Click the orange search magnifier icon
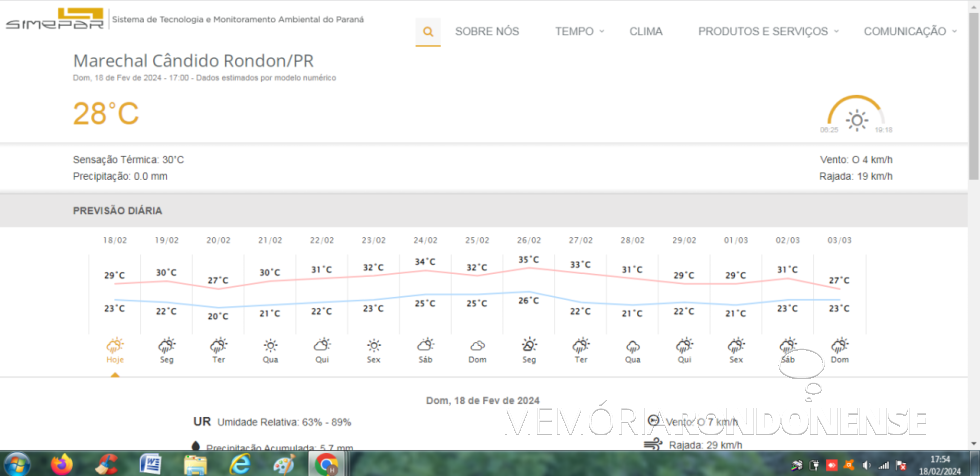The image size is (980, 476). pyautogui.click(x=428, y=32)
